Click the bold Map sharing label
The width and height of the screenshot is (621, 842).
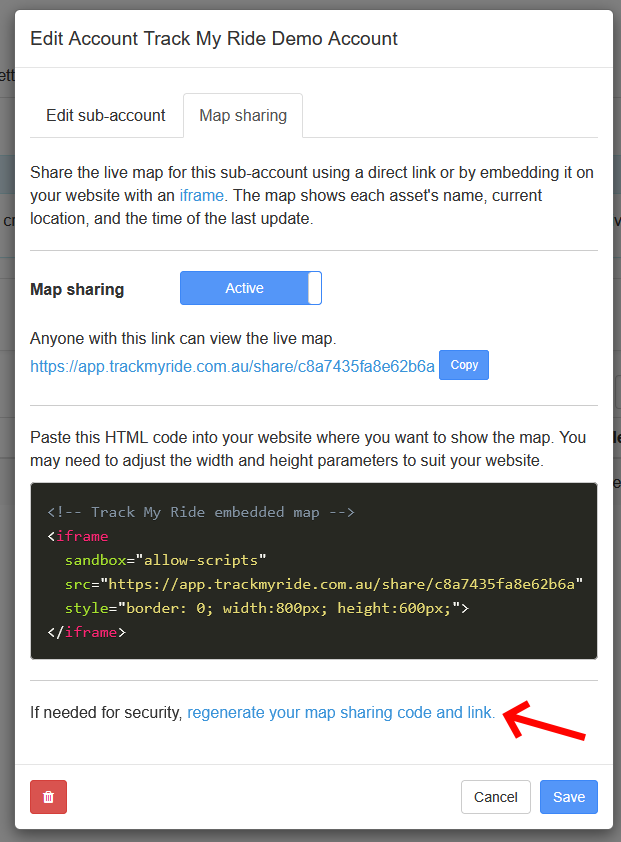pos(77,289)
